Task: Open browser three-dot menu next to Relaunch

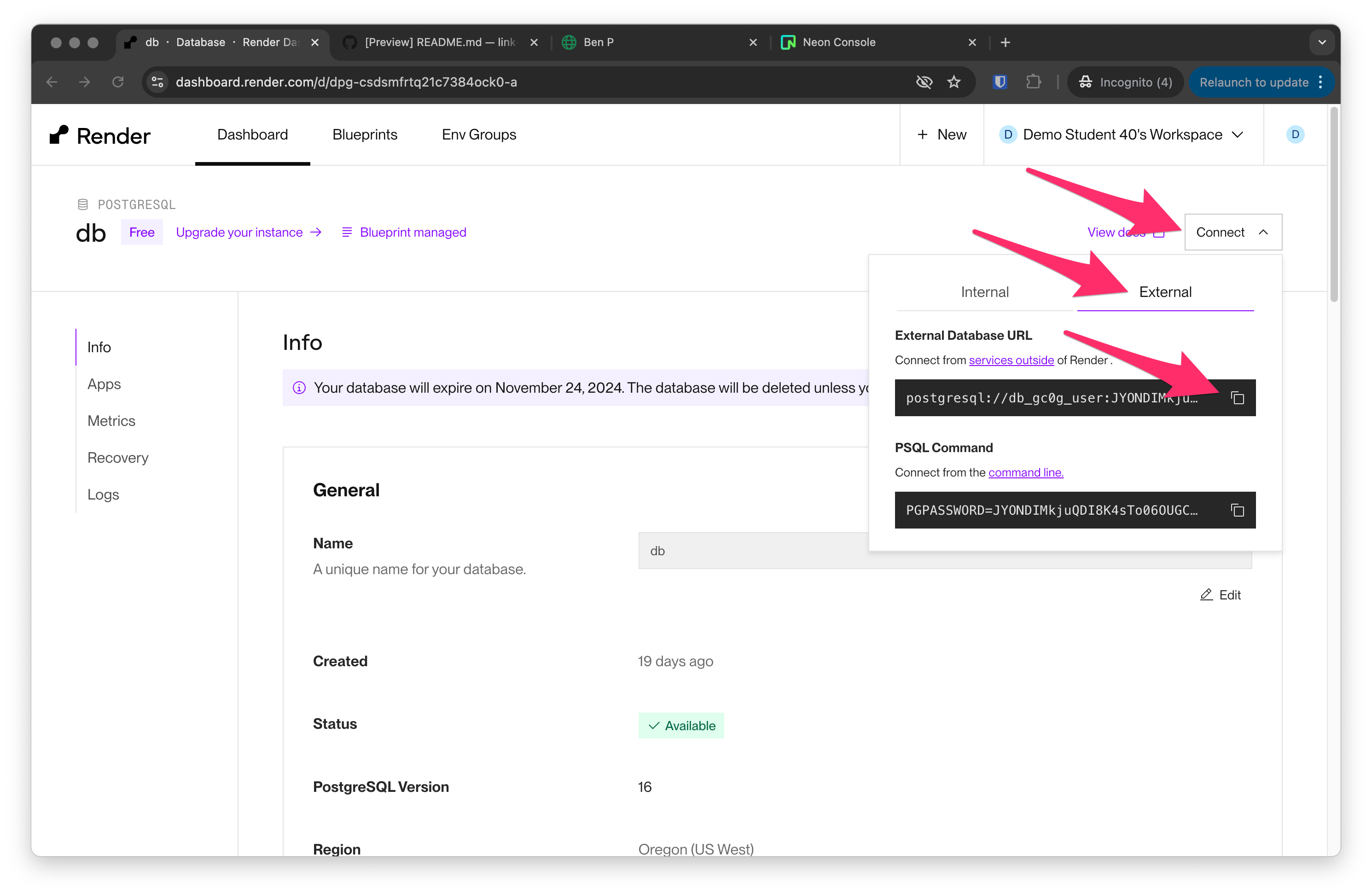Action: click(x=1320, y=82)
